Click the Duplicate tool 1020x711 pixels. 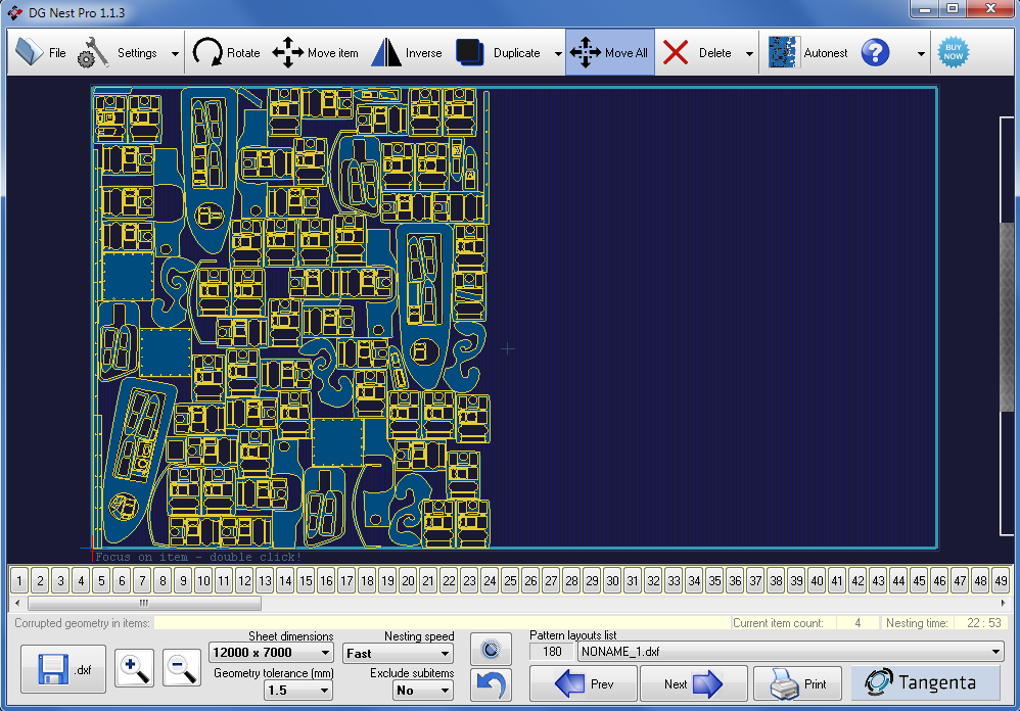[x=500, y=53]
